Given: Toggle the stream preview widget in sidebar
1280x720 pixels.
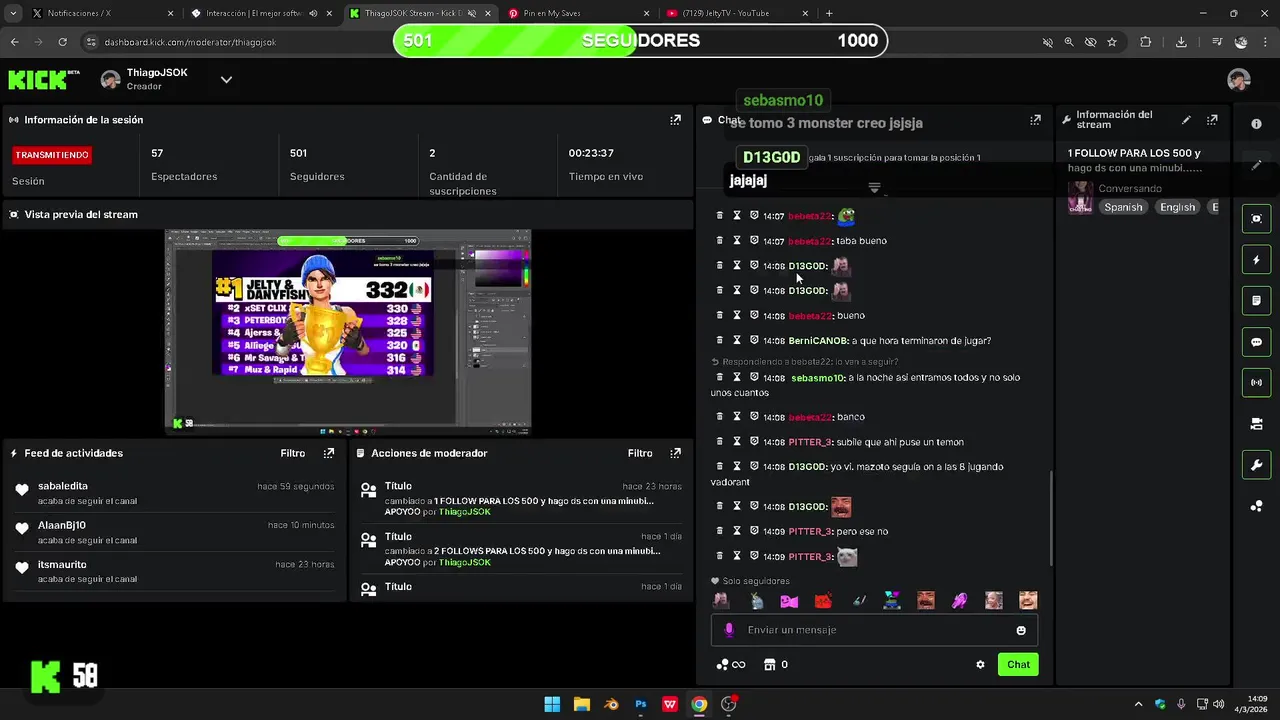Looking at the screenshot, I should (x=1256, y=219).
